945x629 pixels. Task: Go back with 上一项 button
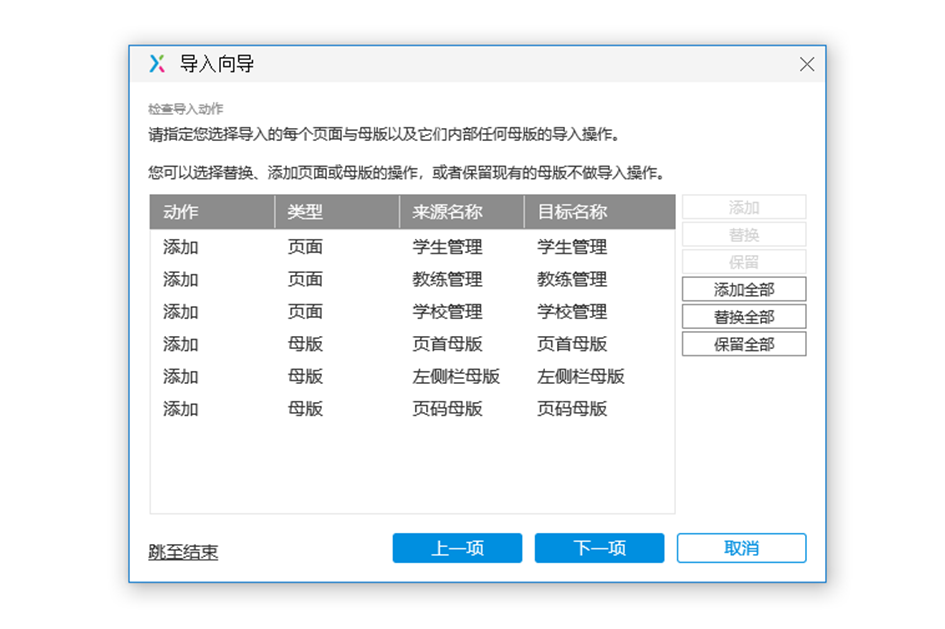pyautogui.click(x=457, y=548)
